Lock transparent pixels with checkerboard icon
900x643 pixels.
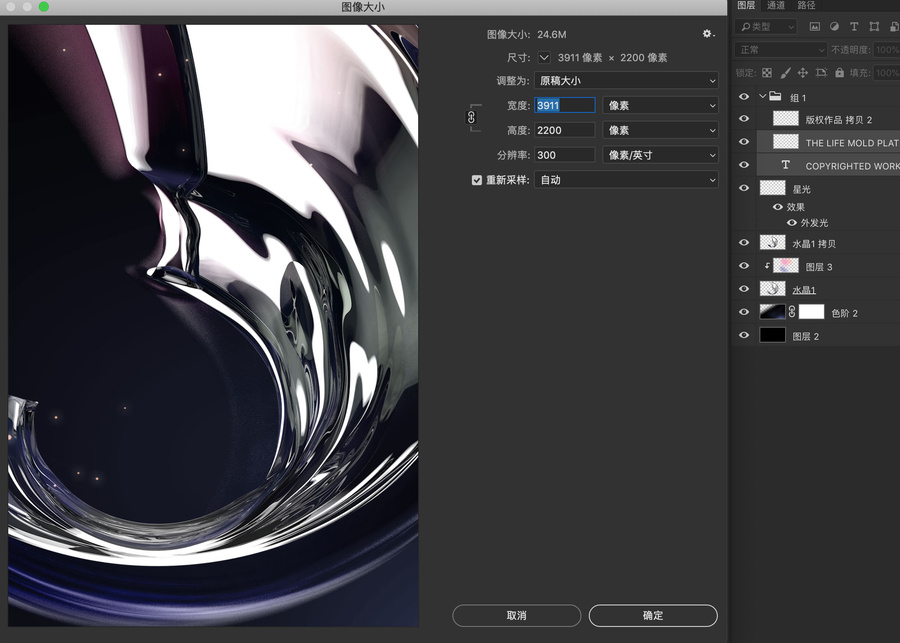click(767, 73)
